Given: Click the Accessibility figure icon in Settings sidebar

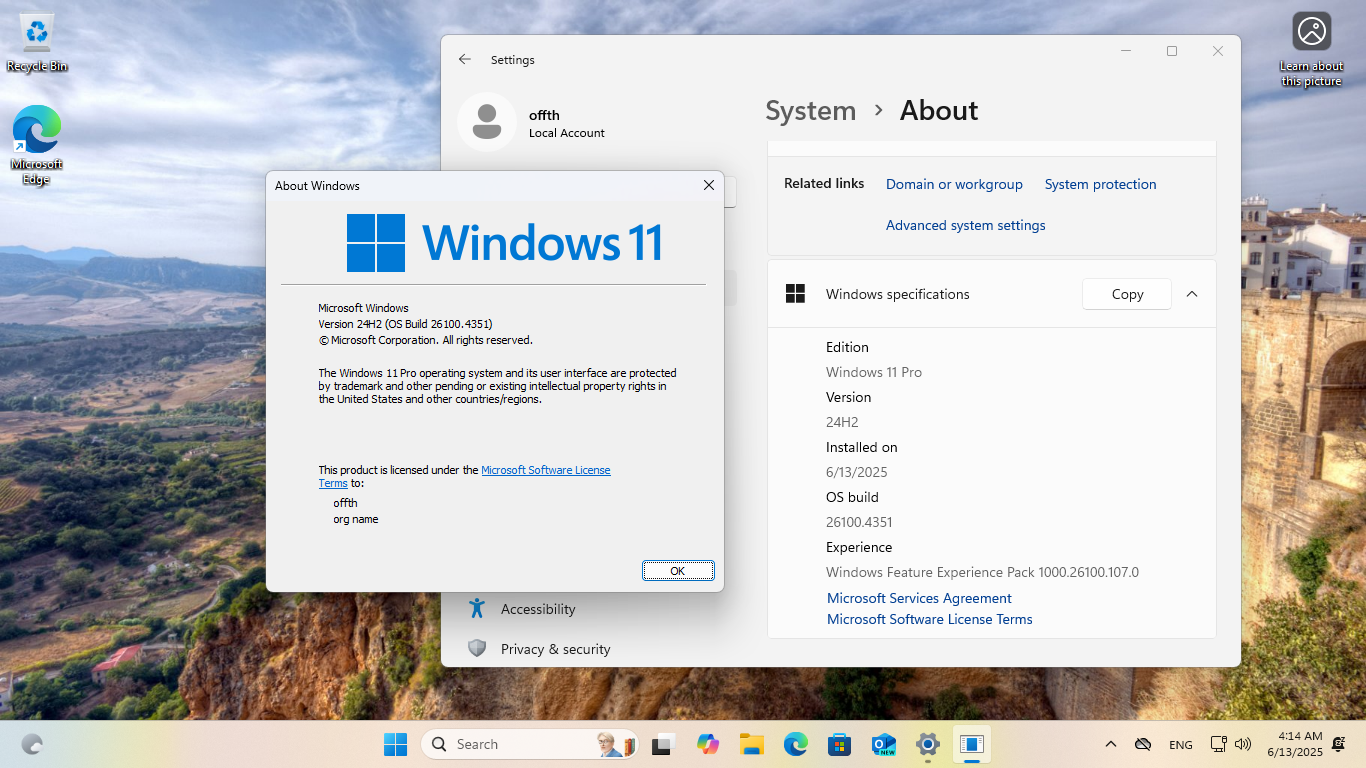Looking at the screenshot, I should [x=477, y=608].
